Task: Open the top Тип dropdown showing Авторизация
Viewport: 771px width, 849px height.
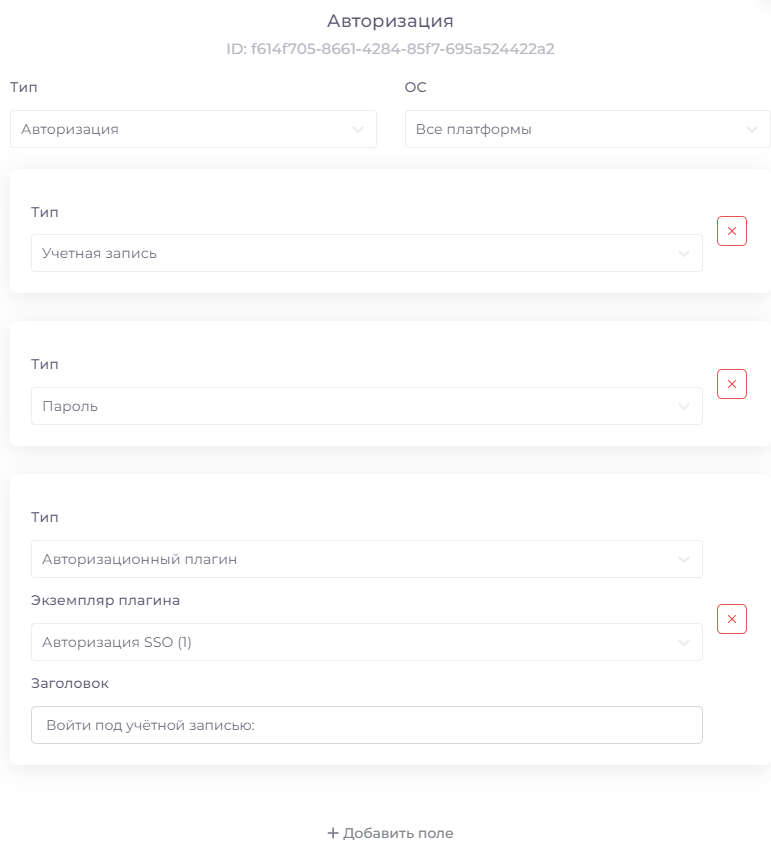Action: [193, 129]
